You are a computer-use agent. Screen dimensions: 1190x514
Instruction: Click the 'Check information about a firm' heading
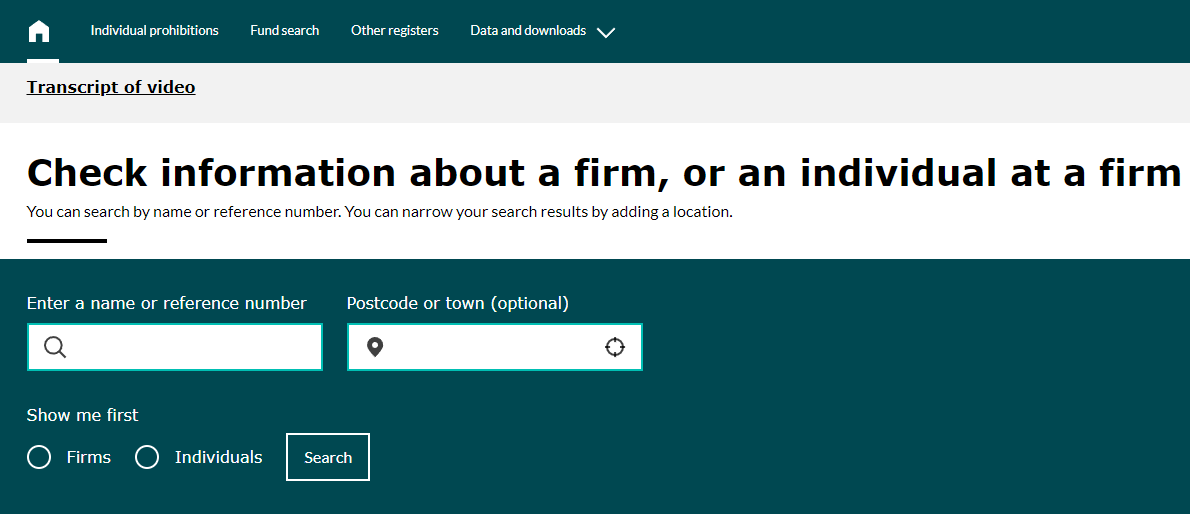pos(604,173)
